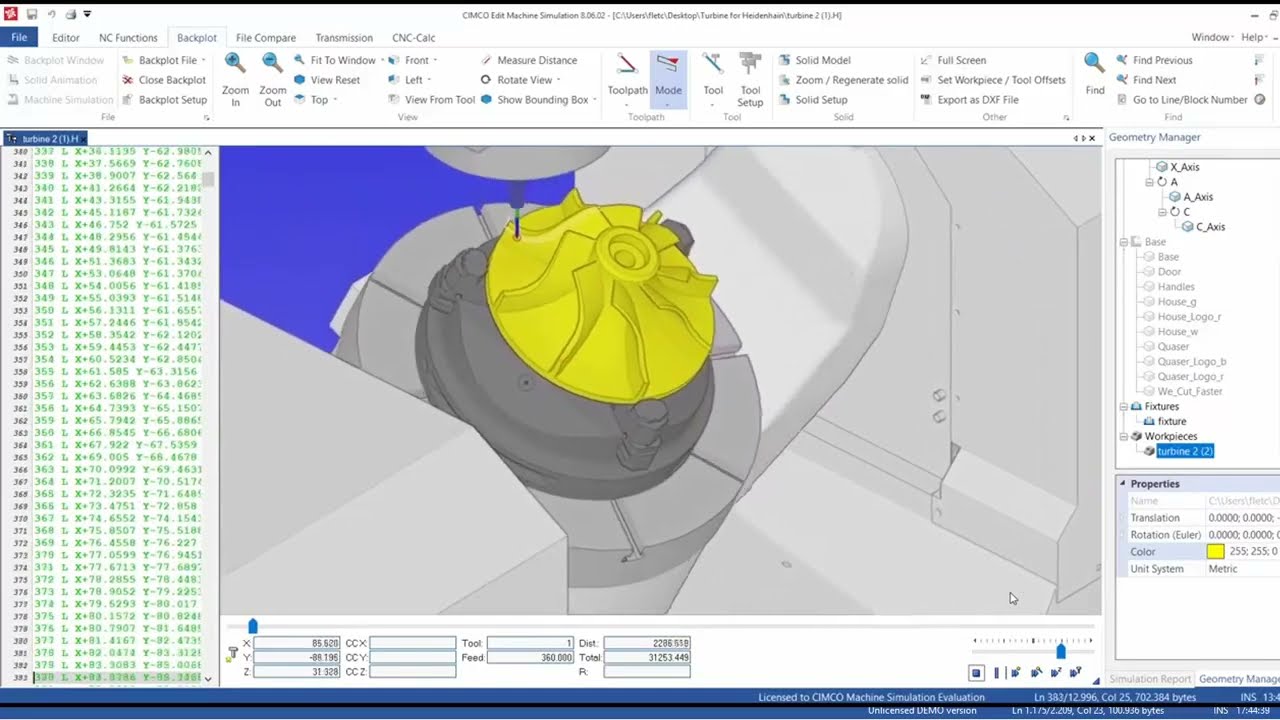Switch to the File Compare tab
Screen dimensions: 1280x720
(266, 38)
